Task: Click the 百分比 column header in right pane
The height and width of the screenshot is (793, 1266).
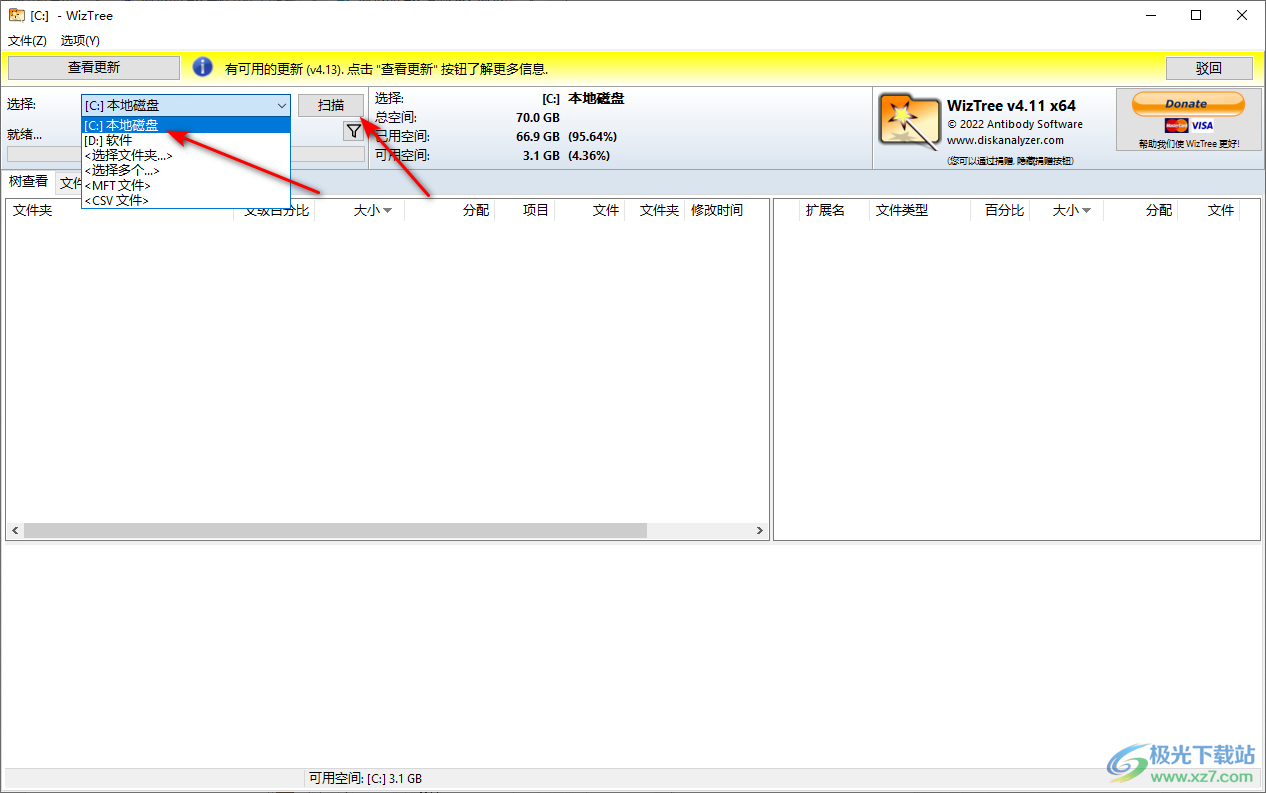Action: coord(1000,210)
